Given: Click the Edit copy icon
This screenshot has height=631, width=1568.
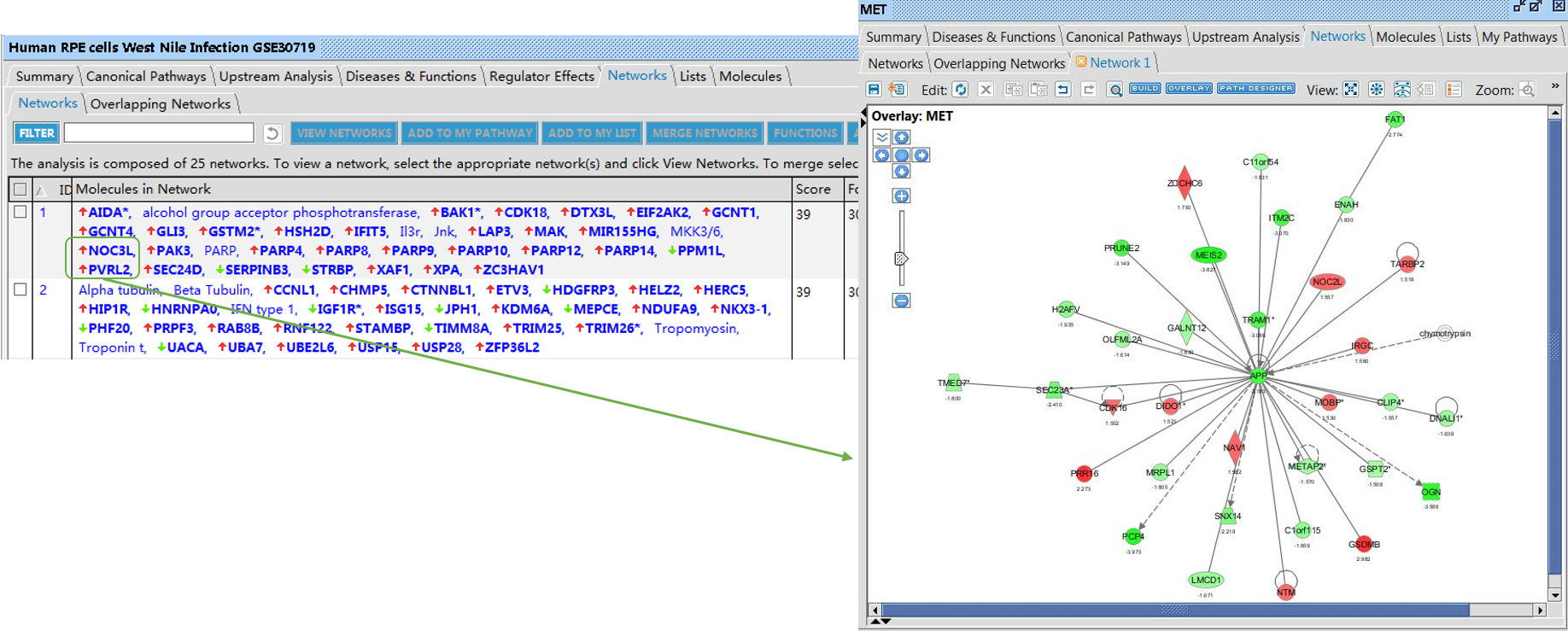Looking at the screenshot, I should (x=1014, y=90).
